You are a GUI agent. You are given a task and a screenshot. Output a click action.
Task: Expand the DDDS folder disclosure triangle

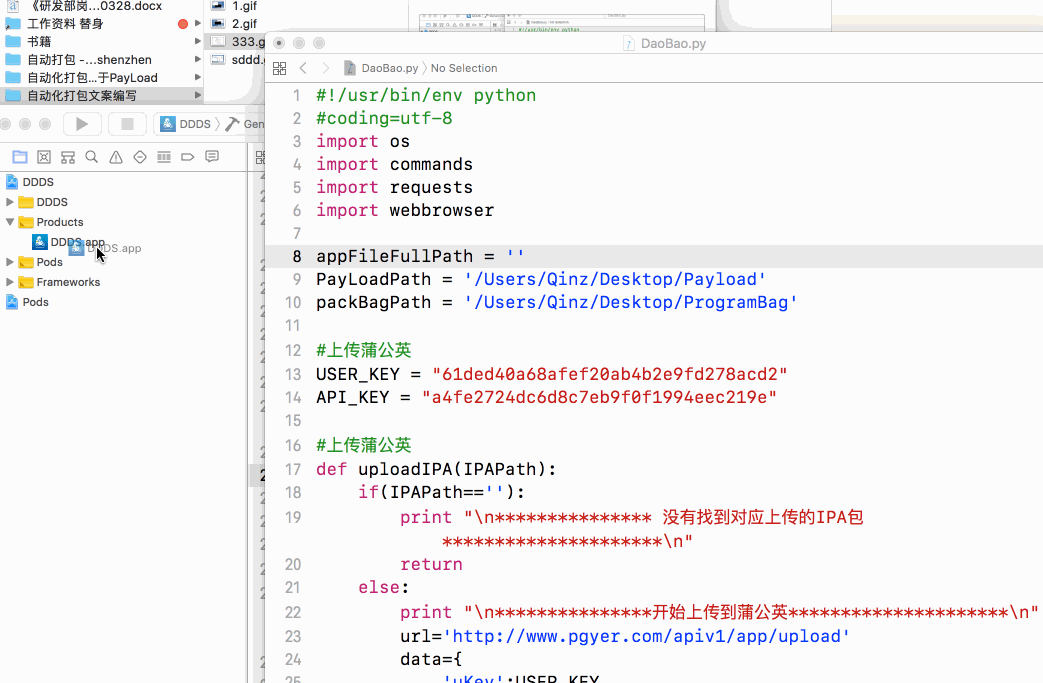pos(9,202)
